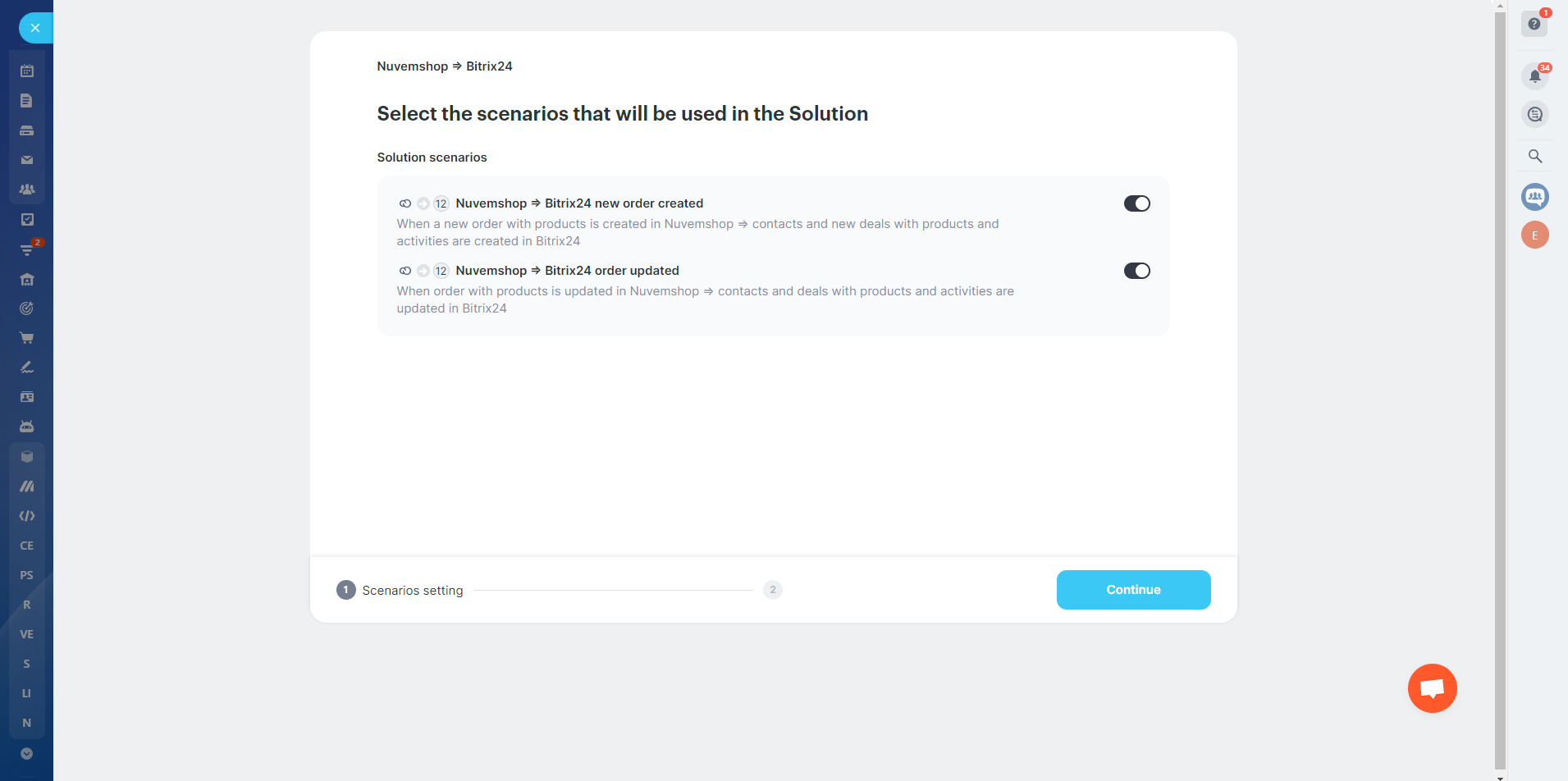The width and height of the screenshot is (1568, 781).
Task: Select the PS sidebar menu item
Action: coord(27,575)
